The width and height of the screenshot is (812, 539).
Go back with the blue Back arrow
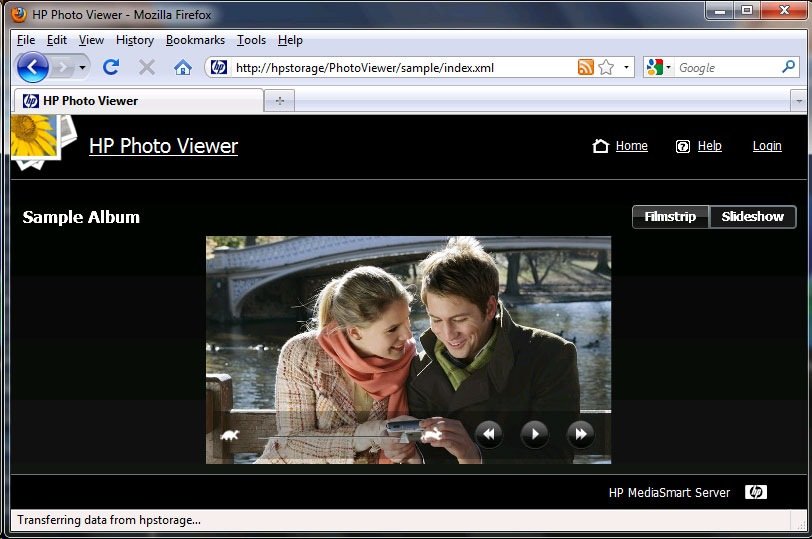coord(33,67)
